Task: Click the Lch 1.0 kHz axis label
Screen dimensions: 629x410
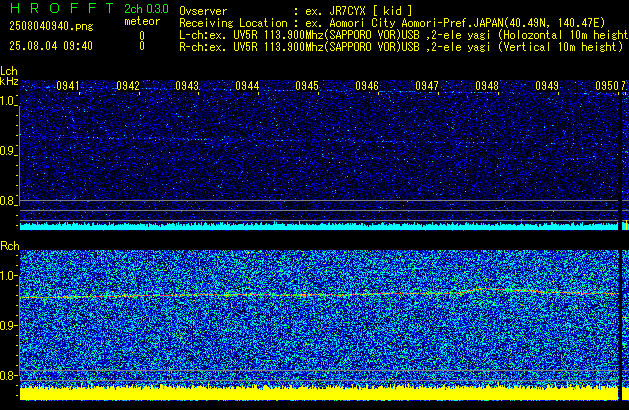Action: (8, 101)
